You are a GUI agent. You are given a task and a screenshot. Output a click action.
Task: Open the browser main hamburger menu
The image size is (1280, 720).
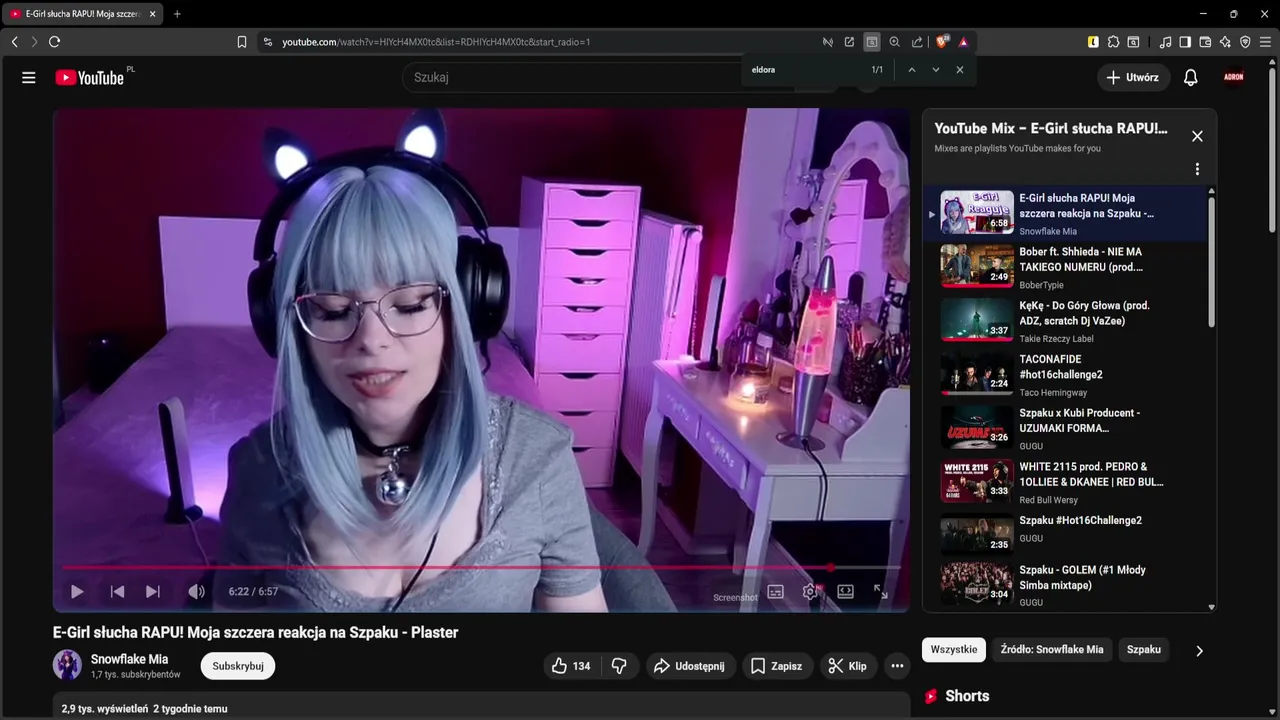click(x=1265, y=42)
